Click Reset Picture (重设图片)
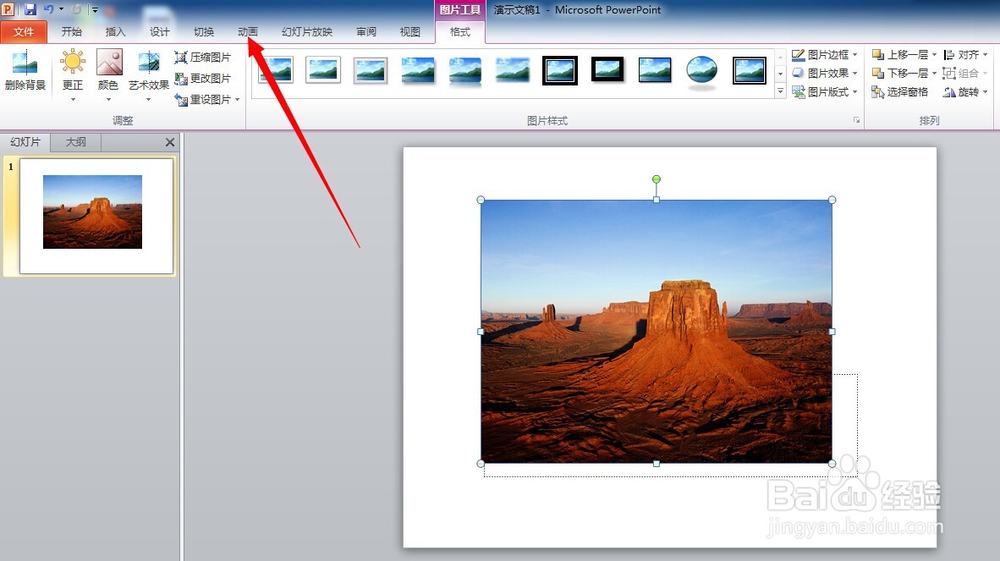Viewport: 1000px width, 561px height. point(203,99)
